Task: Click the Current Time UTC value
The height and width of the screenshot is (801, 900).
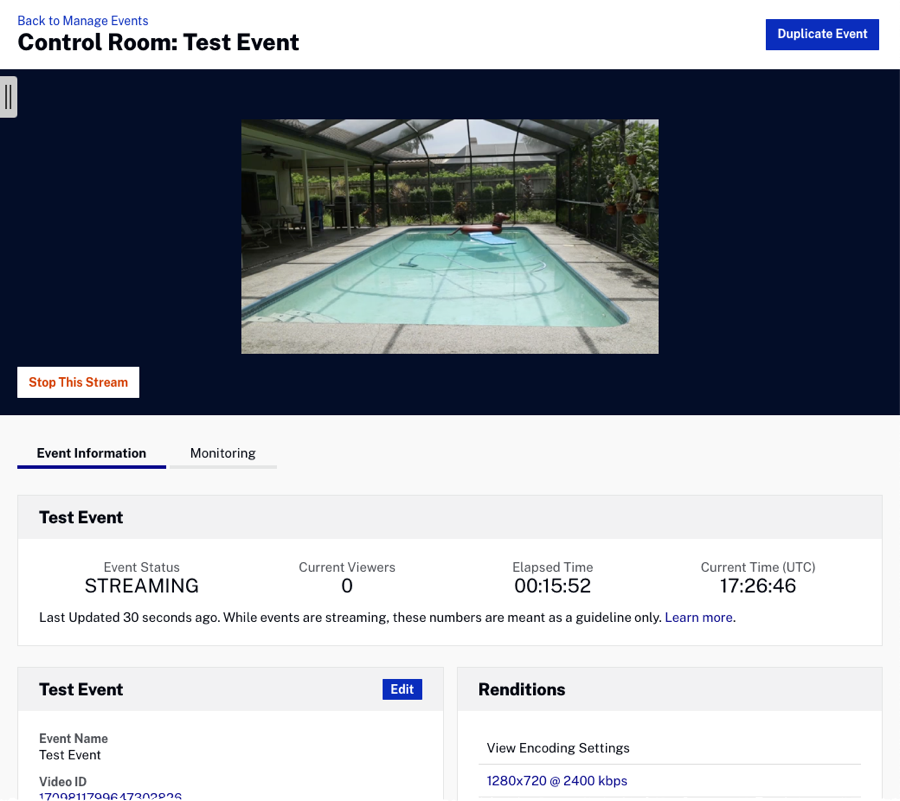Action: tap(758, 586)
